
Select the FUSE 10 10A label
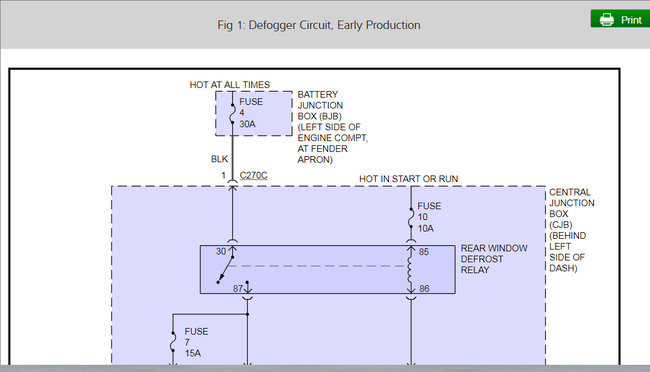(429, 217)
